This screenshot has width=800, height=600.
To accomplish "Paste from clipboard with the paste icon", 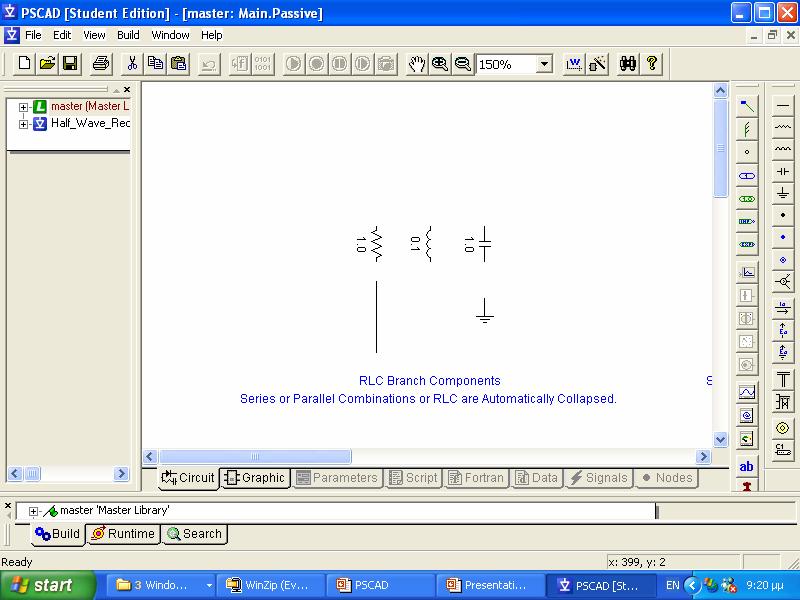I will click(179, 64).
